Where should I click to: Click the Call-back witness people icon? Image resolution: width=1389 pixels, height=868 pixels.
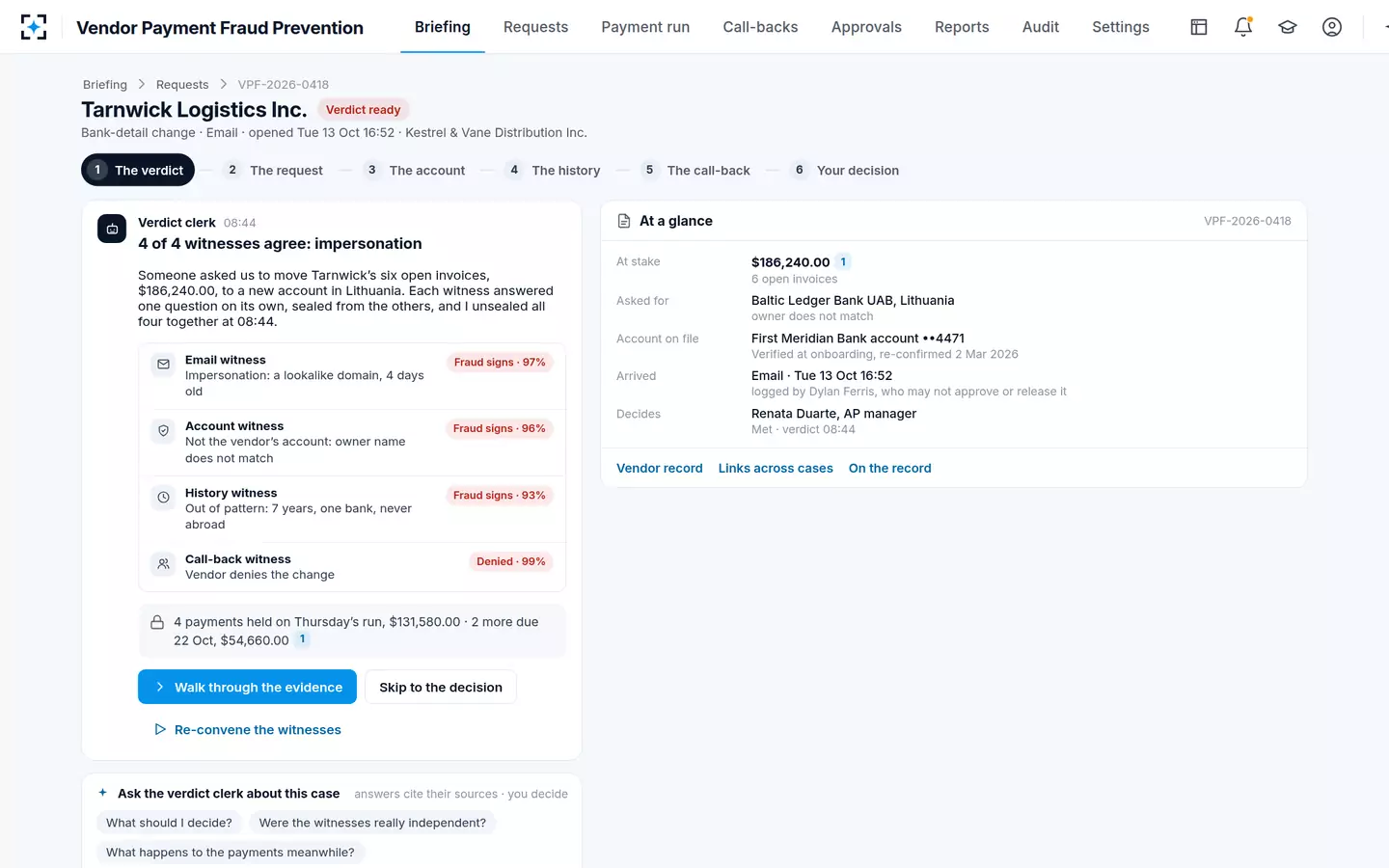click(164, 564)
